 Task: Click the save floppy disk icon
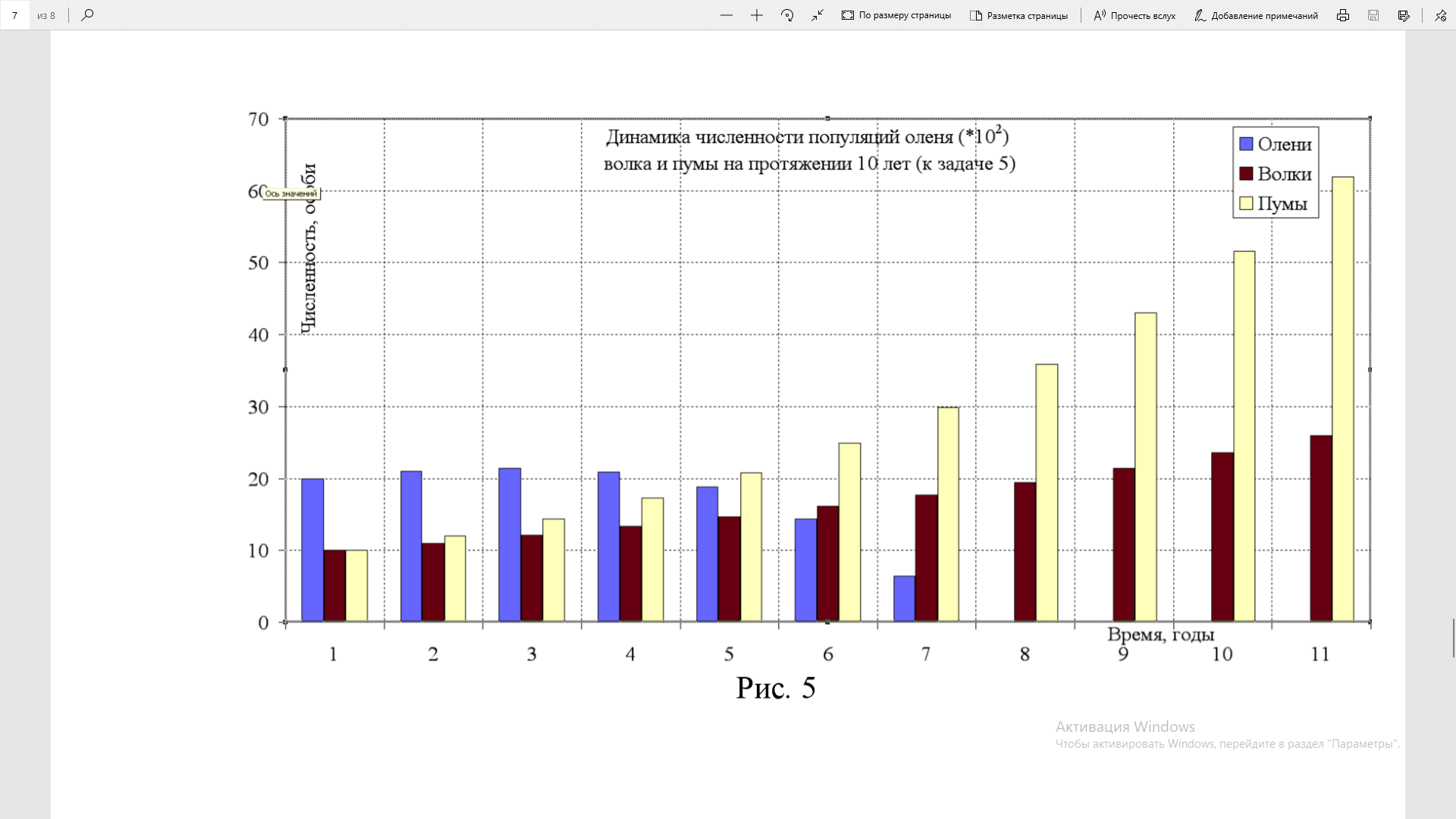tap(1373, 15)
